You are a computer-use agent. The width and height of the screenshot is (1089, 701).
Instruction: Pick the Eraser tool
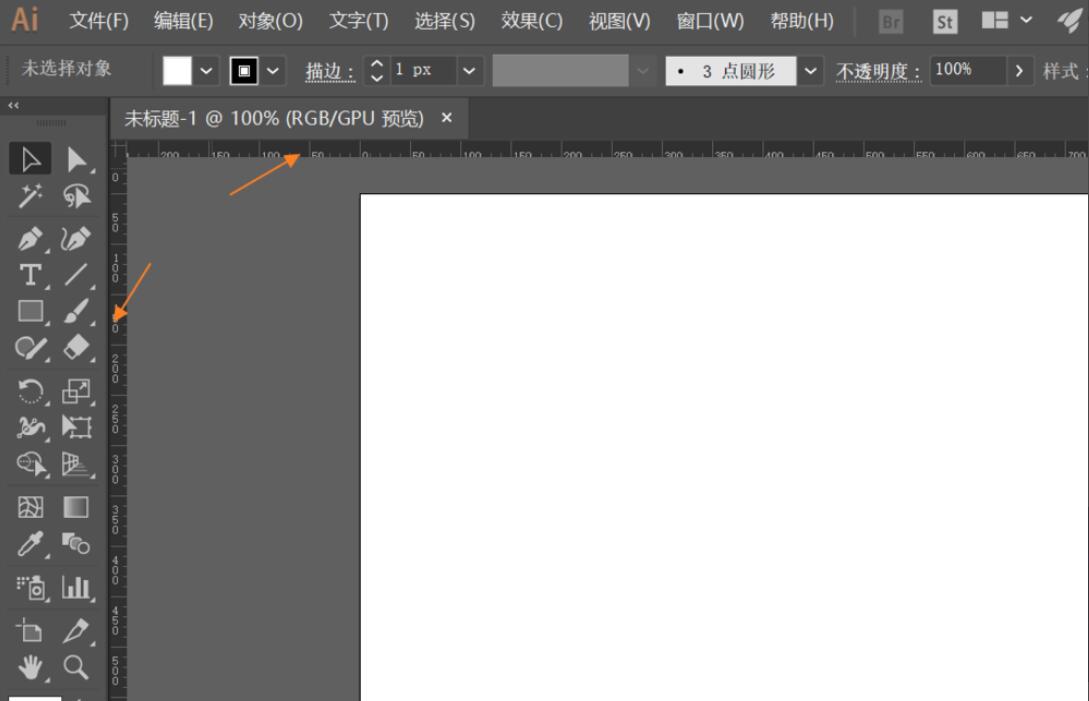[76, 347]
